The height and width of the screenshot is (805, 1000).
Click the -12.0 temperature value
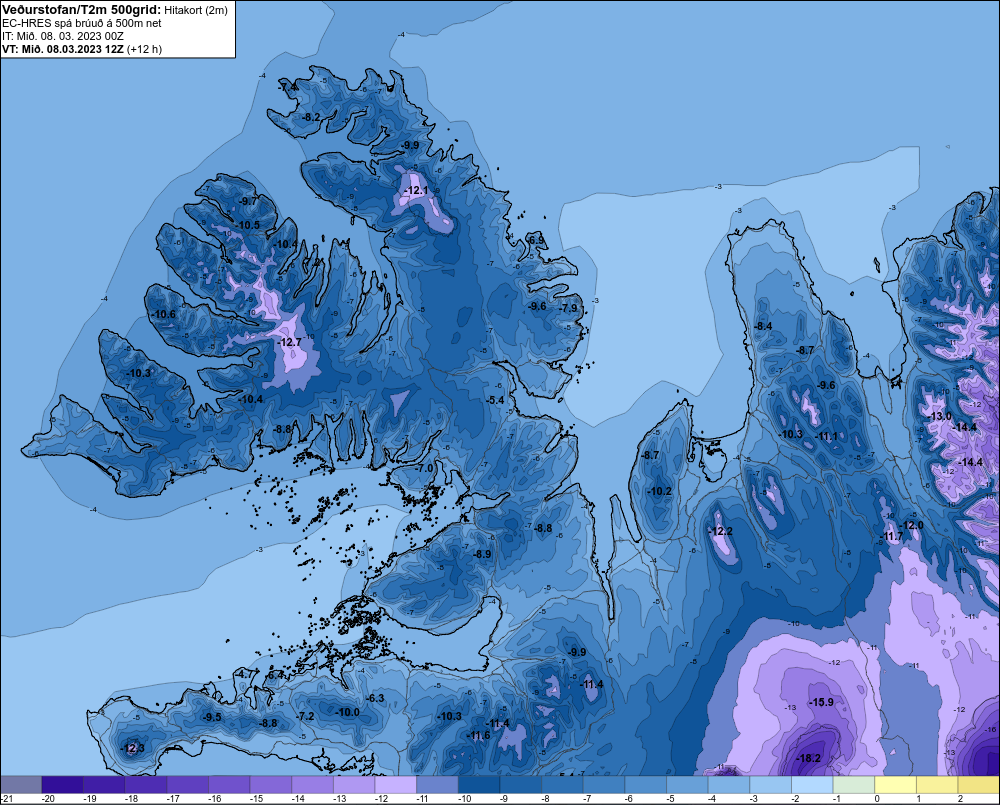[x=911, y=525]
